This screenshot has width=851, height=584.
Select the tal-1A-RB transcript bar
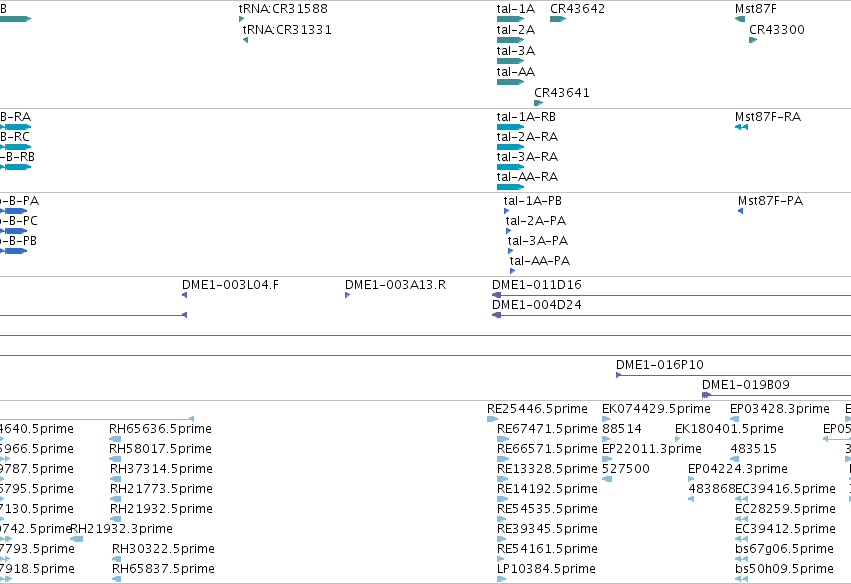point(510,127)
